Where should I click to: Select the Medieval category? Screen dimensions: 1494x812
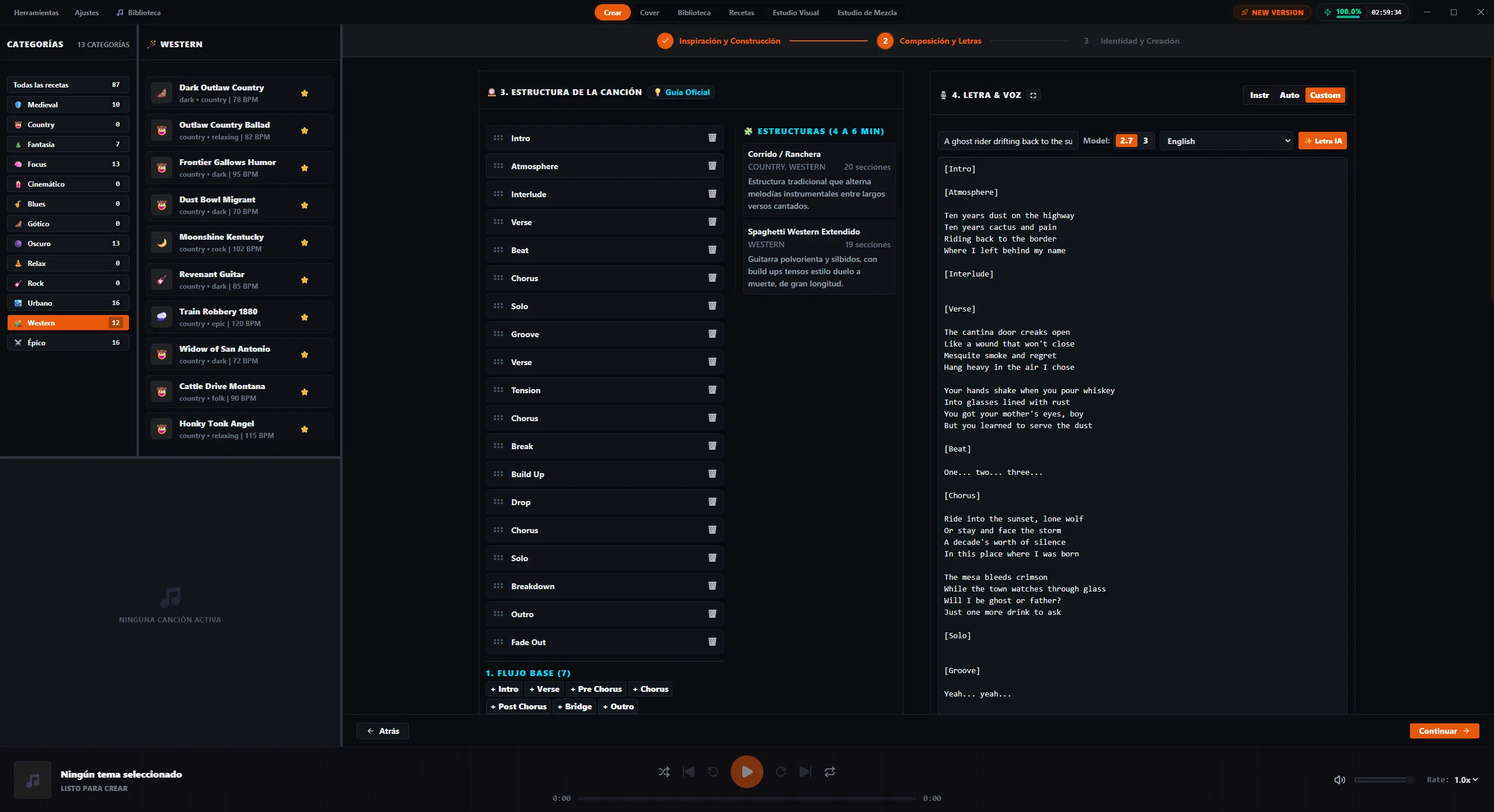point(68,104)
